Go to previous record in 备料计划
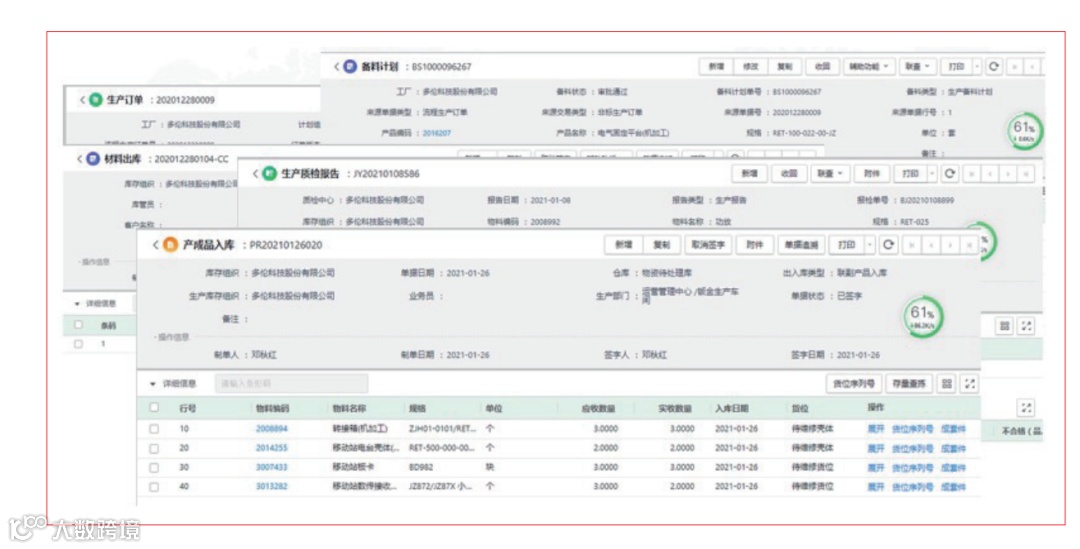Image resolution: width=1080 pixels, height=549 pixels. (x=1032, y=66)
